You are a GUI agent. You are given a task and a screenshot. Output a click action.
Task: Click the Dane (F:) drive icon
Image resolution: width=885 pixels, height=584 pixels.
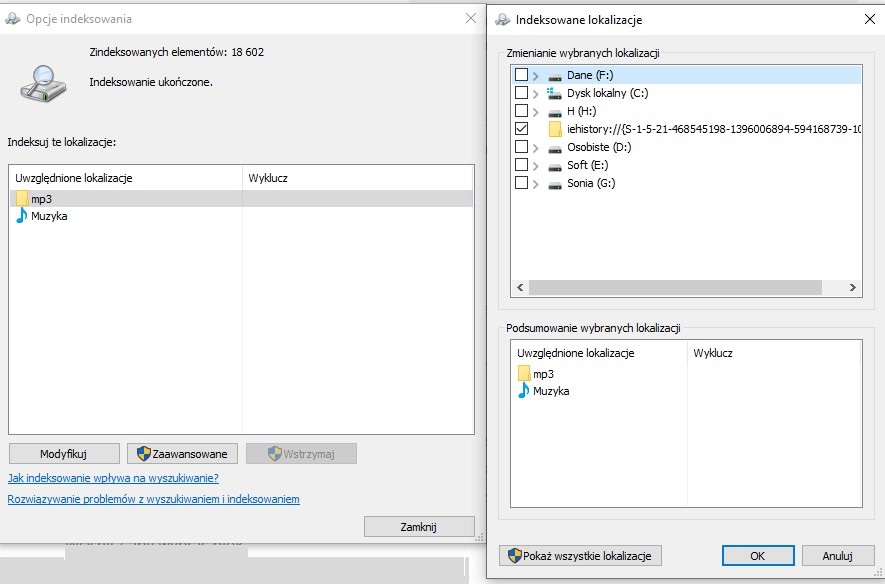pyautogui.click(x=555, y=76)
